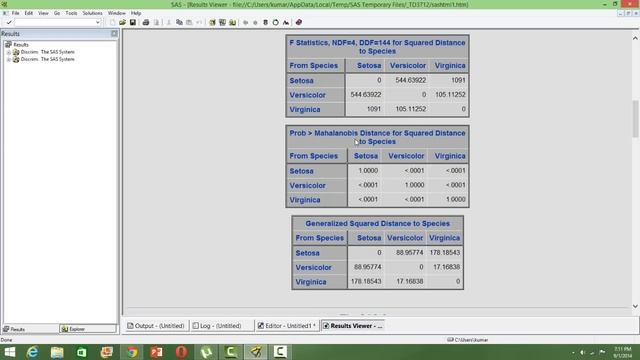Click the 'Generalized Squared Distance to Species' title
This screenshot has height=360, width=640.
[378, 224]
